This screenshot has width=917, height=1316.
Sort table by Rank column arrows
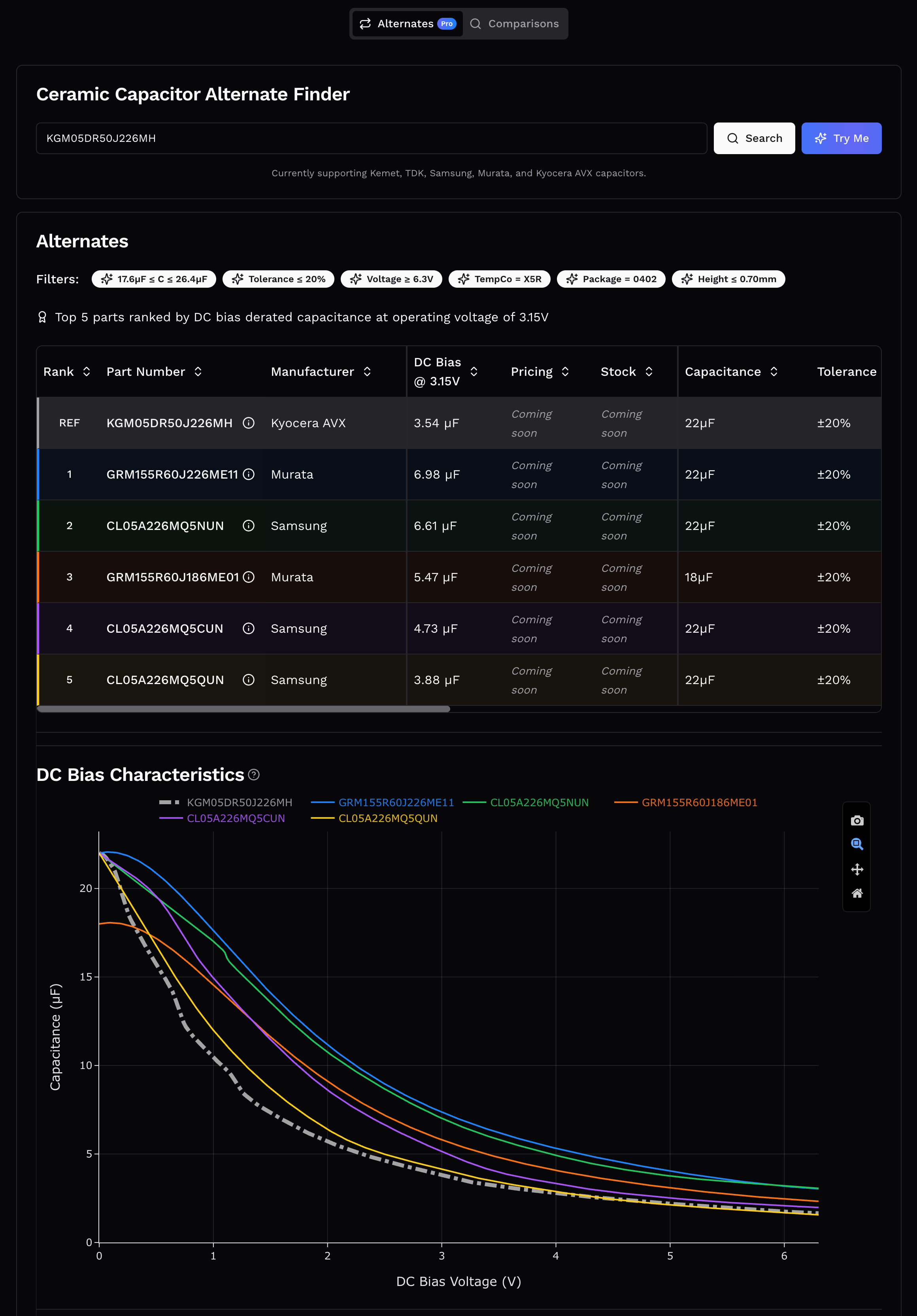(x=87, y=371)
